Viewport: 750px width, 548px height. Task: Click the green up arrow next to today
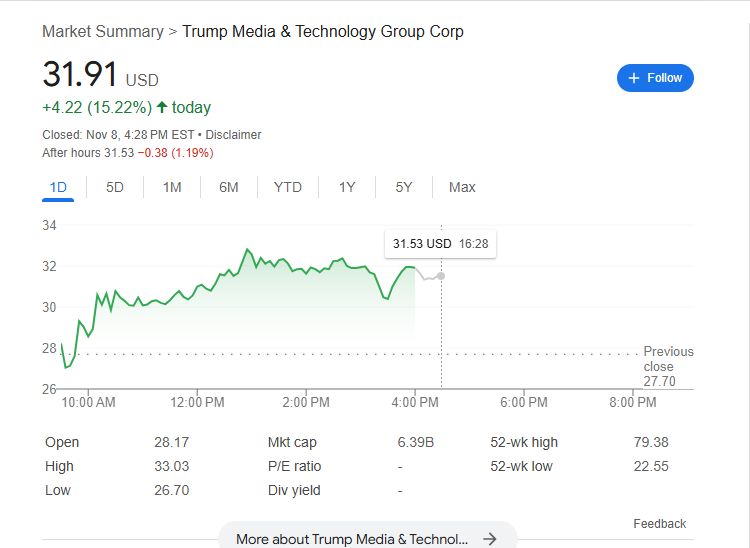161,107
